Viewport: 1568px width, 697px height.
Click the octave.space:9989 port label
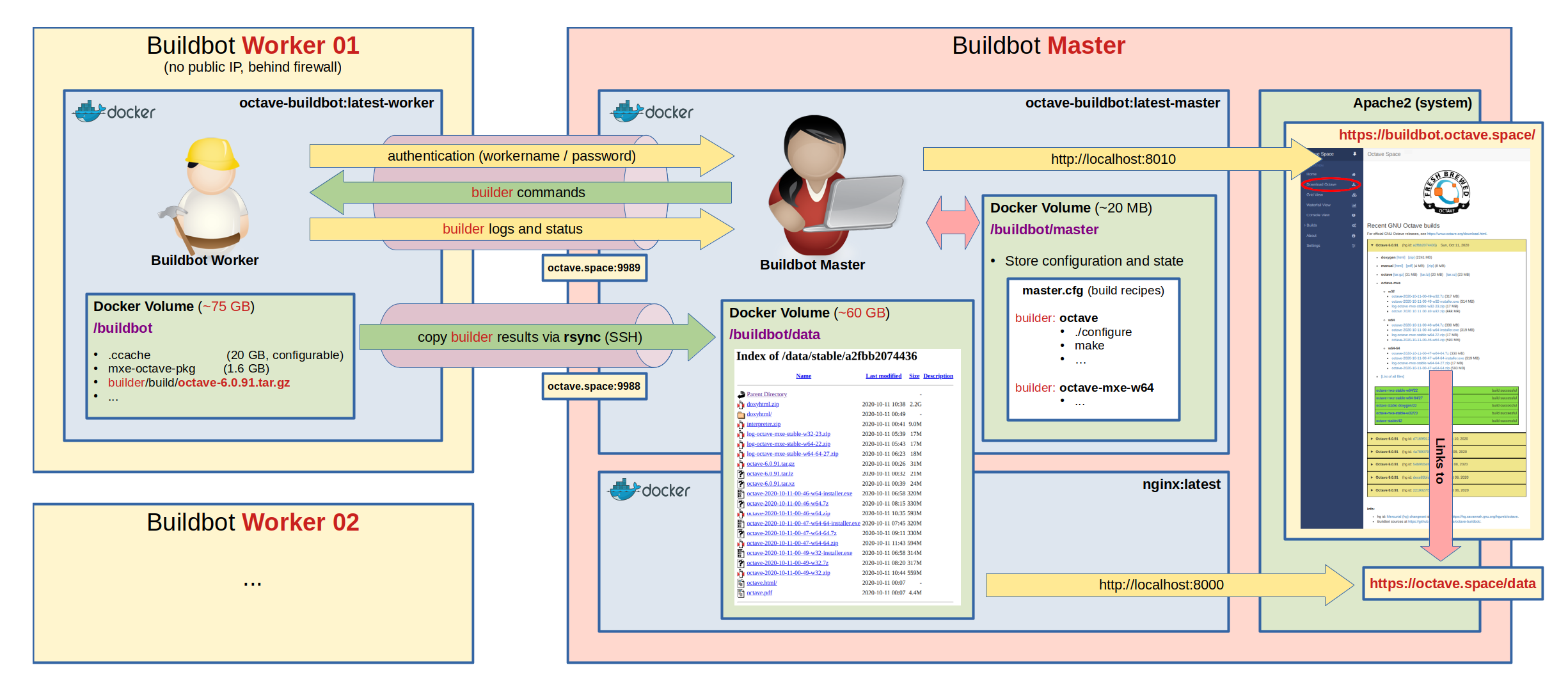(x=594, y=268)
